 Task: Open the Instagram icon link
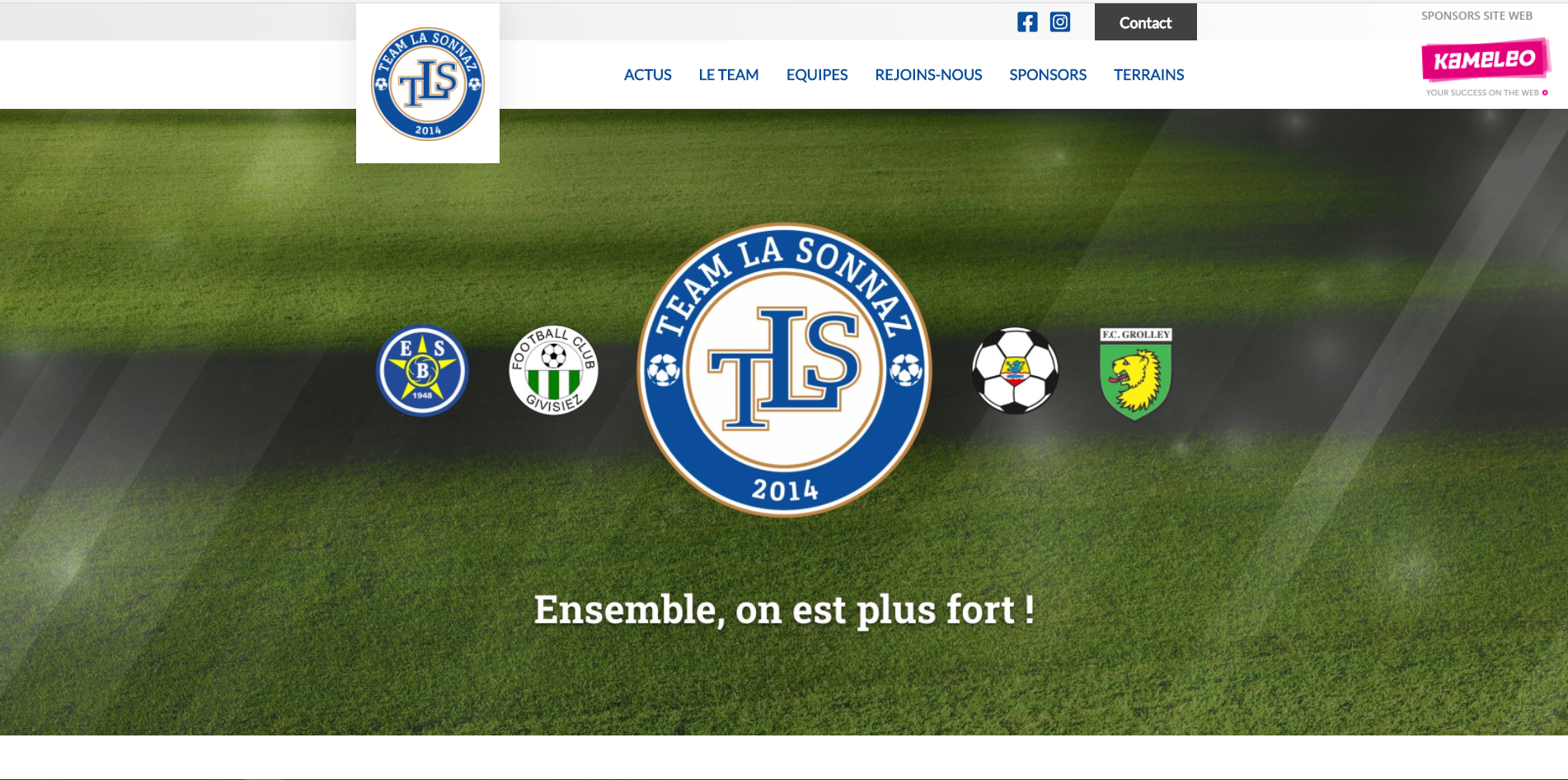click(x=1060, y=22)
